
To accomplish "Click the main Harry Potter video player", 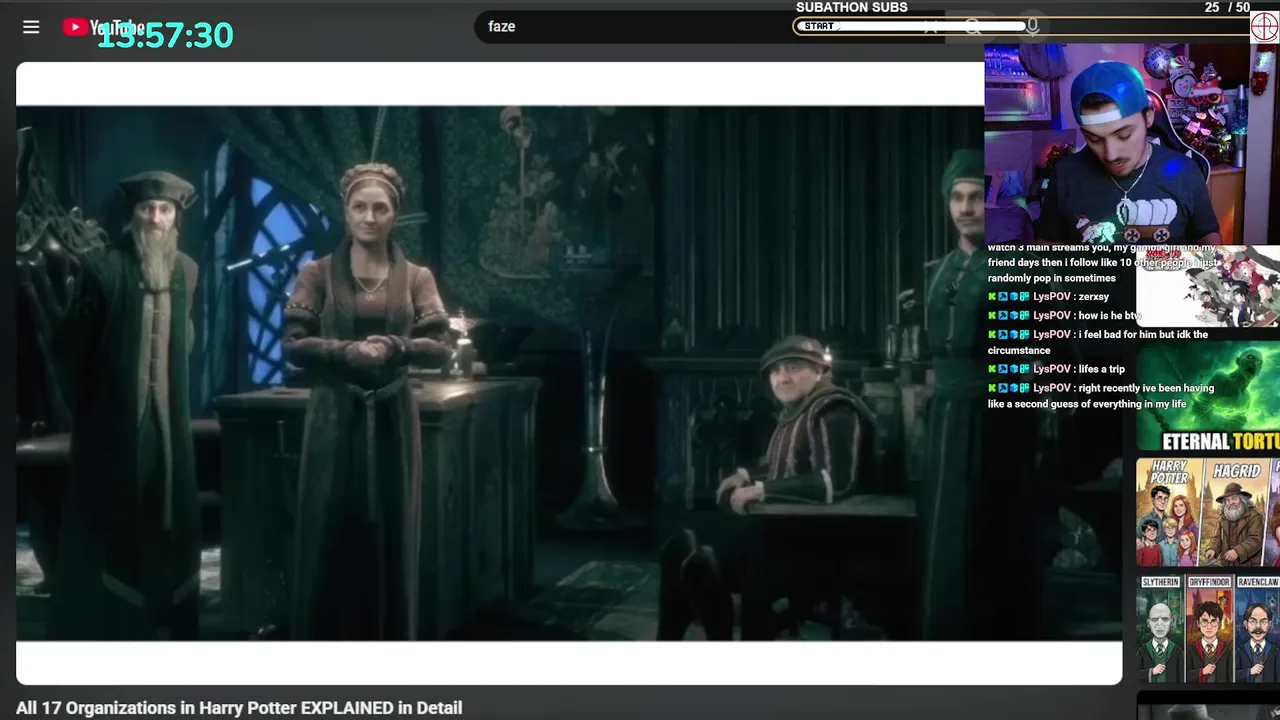I will click(569, 373).
